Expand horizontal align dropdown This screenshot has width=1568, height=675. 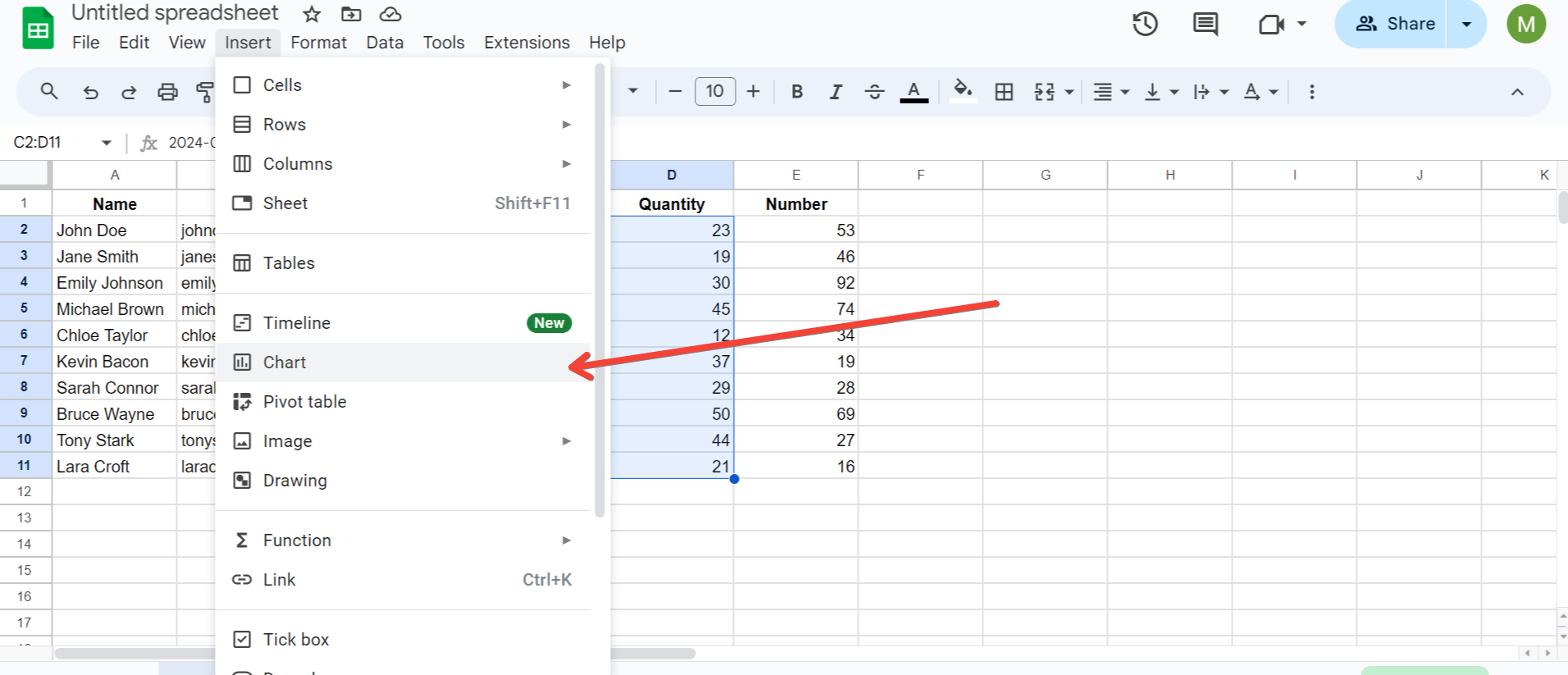tap(1125, 92)
